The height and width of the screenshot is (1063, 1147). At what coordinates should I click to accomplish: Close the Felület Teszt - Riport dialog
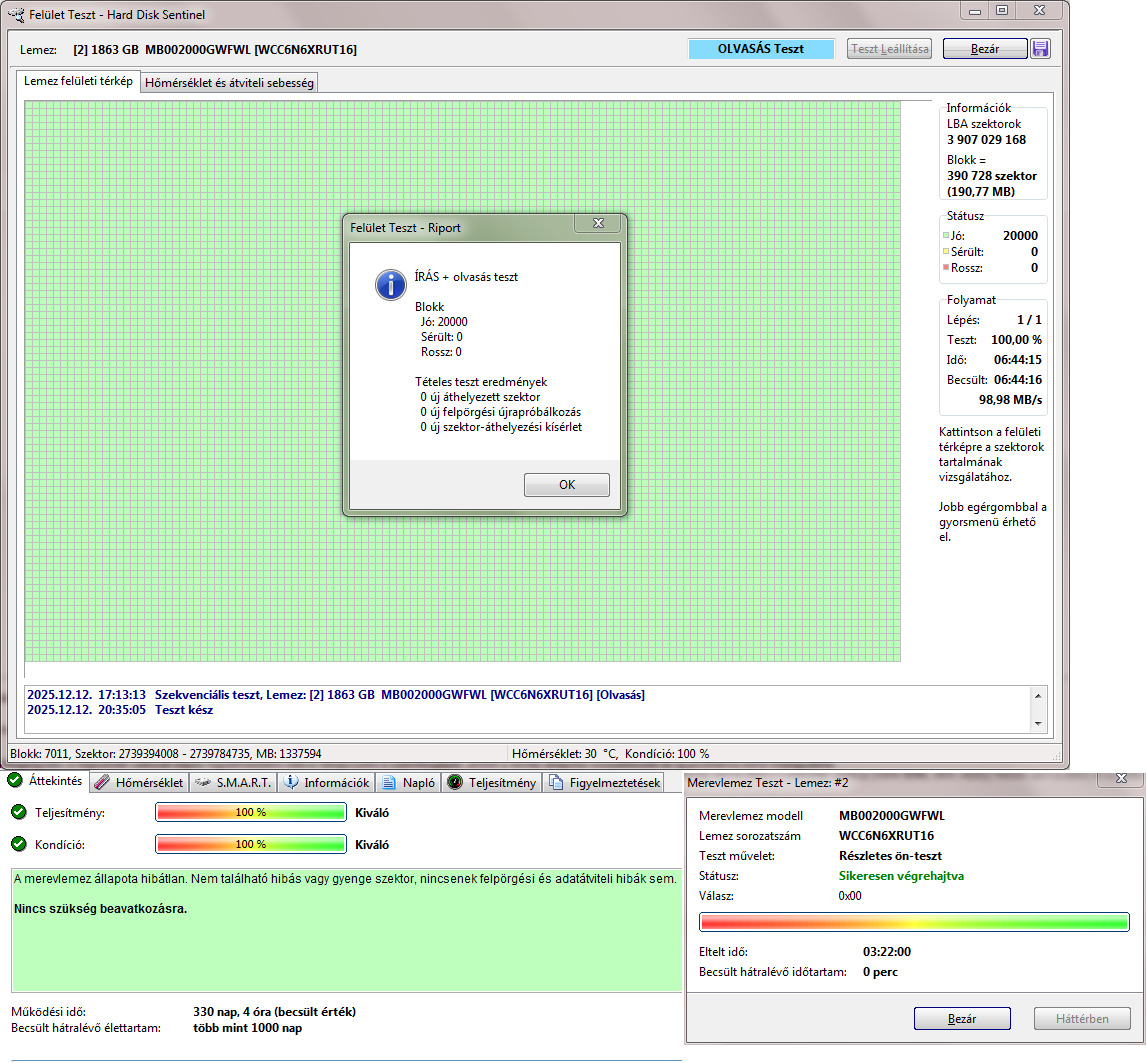click(598, 223)
